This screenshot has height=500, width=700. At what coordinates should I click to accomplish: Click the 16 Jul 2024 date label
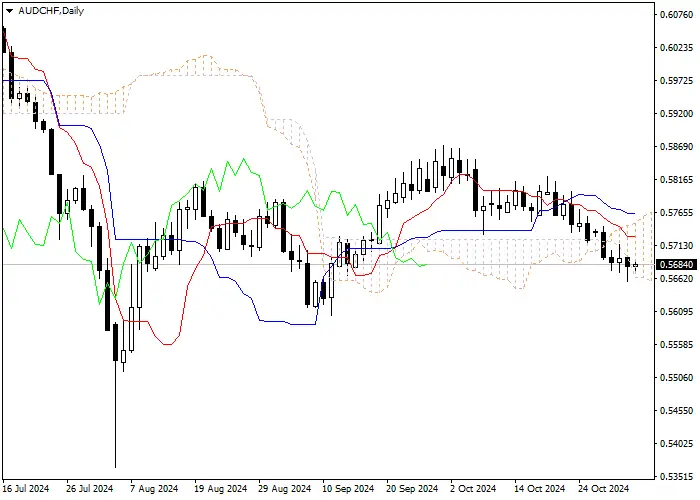pyautogui.click(x=25, y=489)
